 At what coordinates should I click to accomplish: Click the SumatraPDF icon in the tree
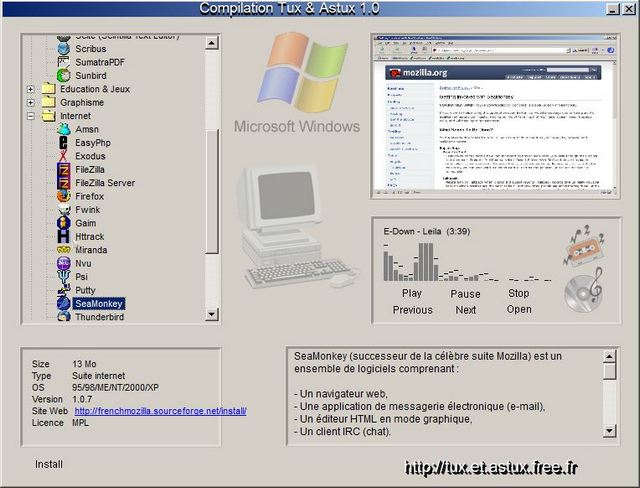pyautogui.click(x=64, y=62)
